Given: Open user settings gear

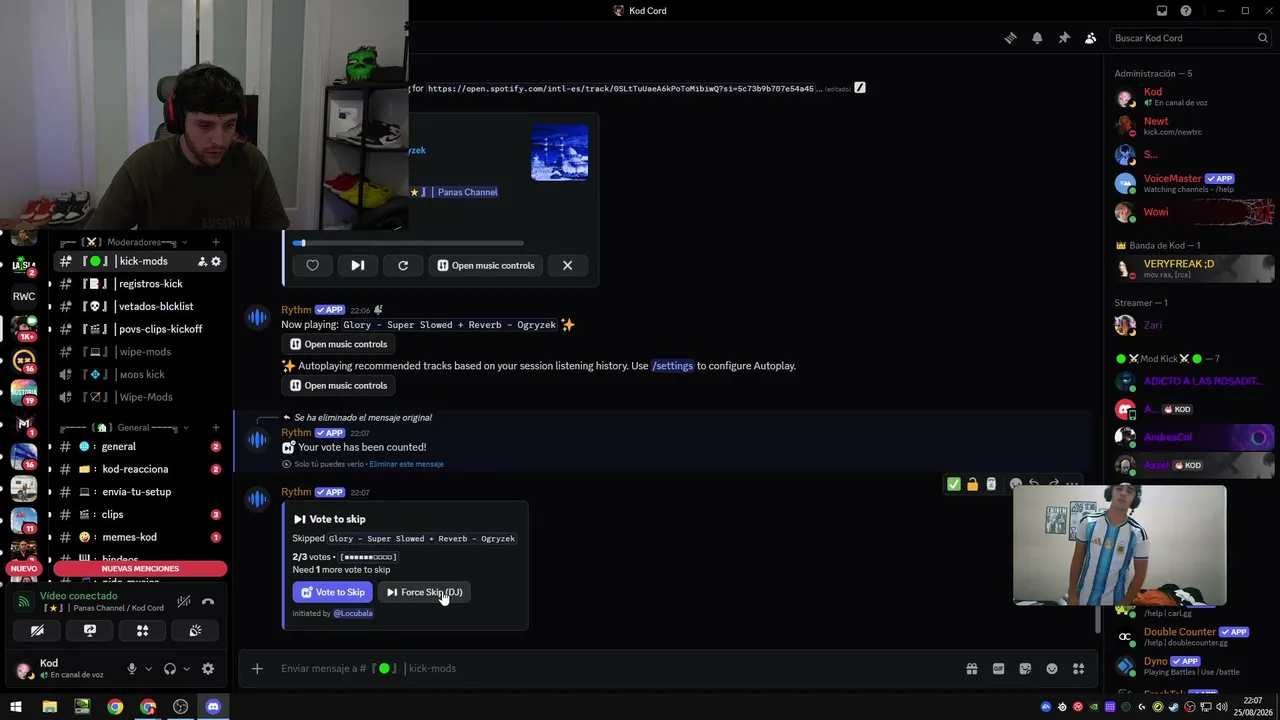Looking at the screenshot, I should click(x=208, y=669).
